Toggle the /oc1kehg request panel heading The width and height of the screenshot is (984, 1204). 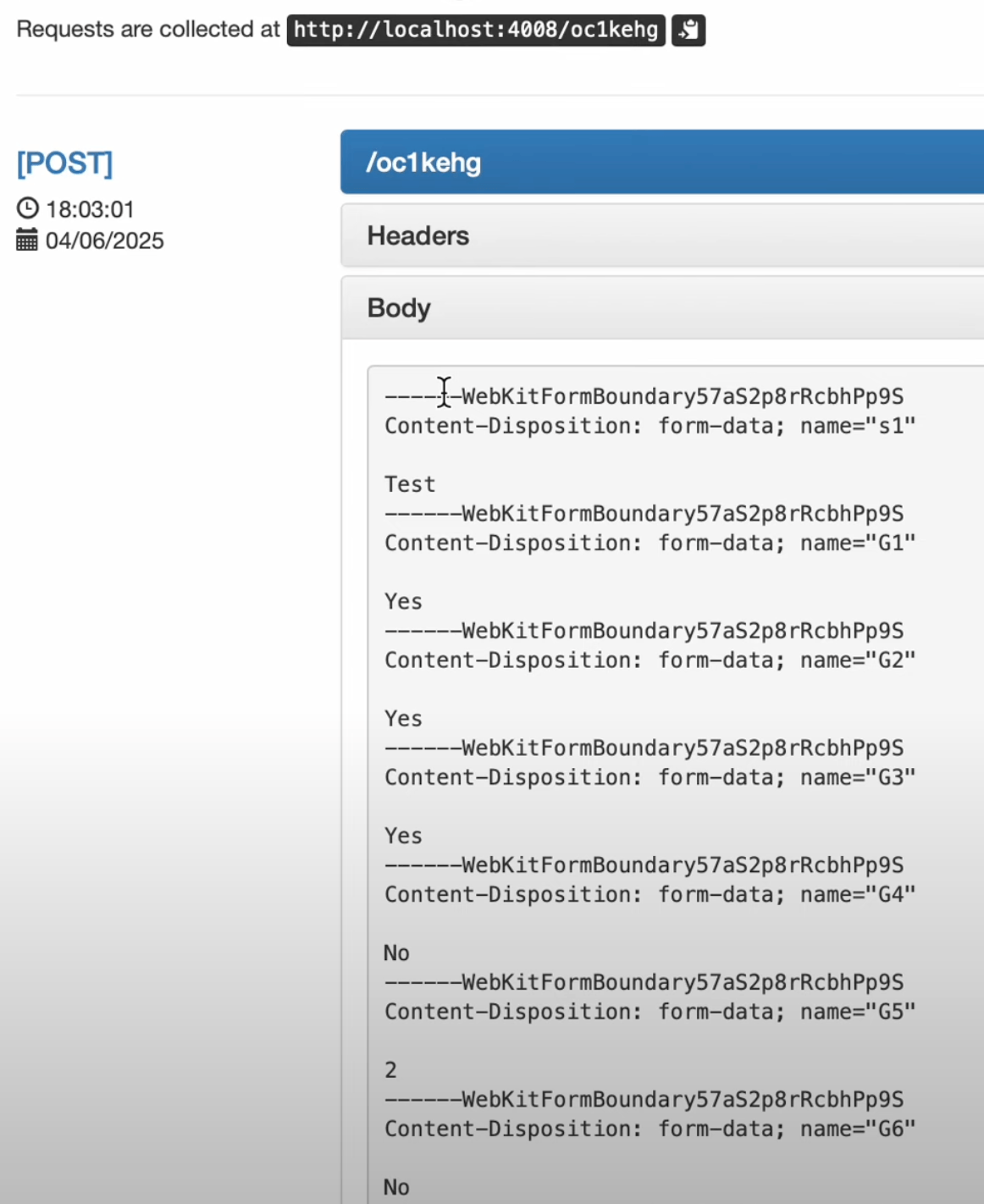point(423,163)
